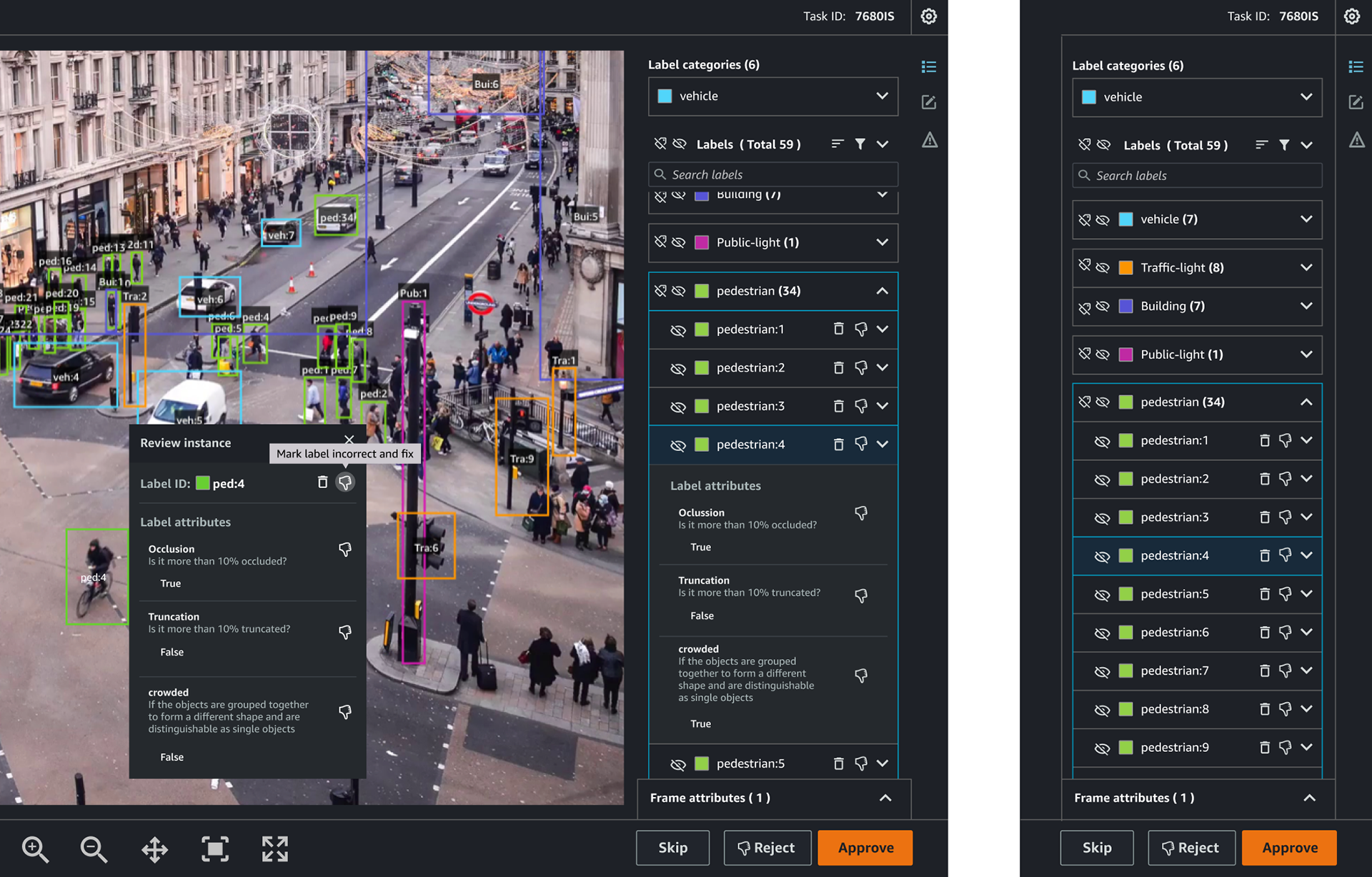Delete pedestrian:6 in right panel
1372x877 pixels.
click(1264, 632)
